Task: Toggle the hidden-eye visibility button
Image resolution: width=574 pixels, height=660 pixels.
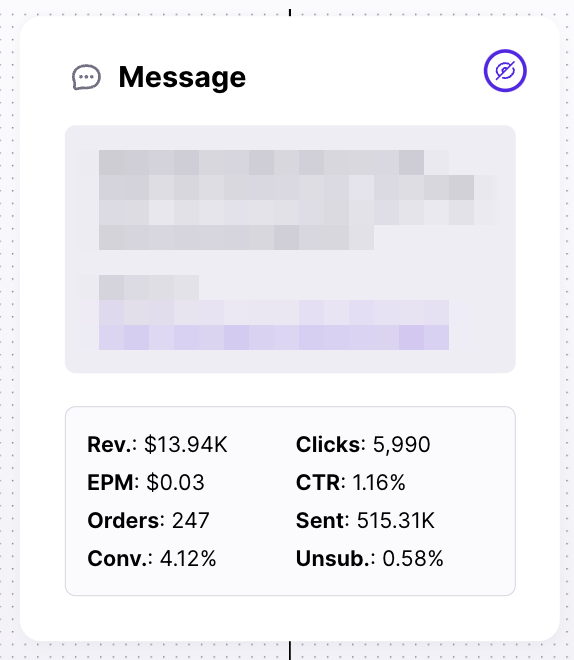Action: (505, 71)
